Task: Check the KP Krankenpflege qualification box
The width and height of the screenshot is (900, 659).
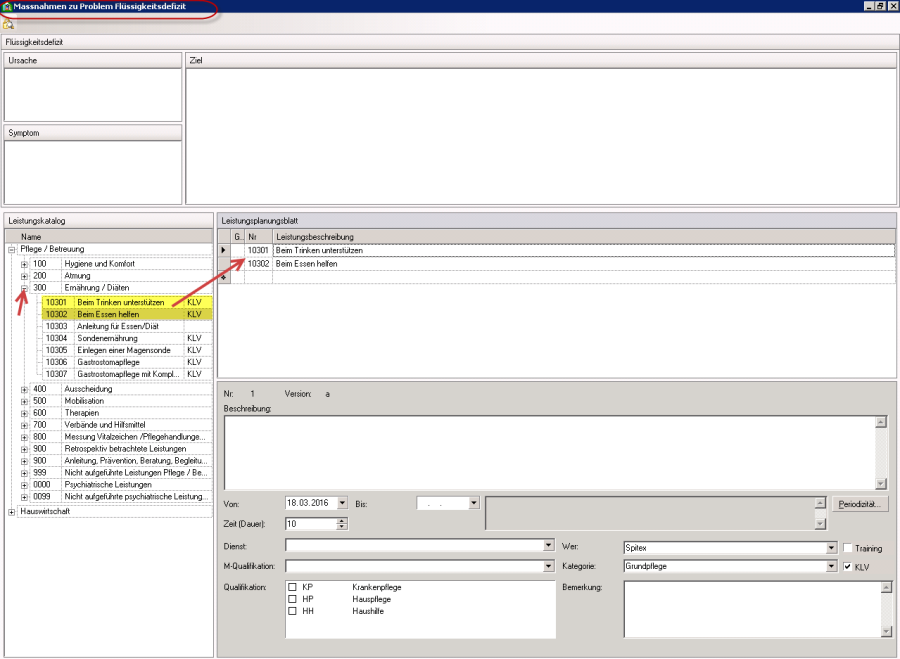Action: point(292,587)
